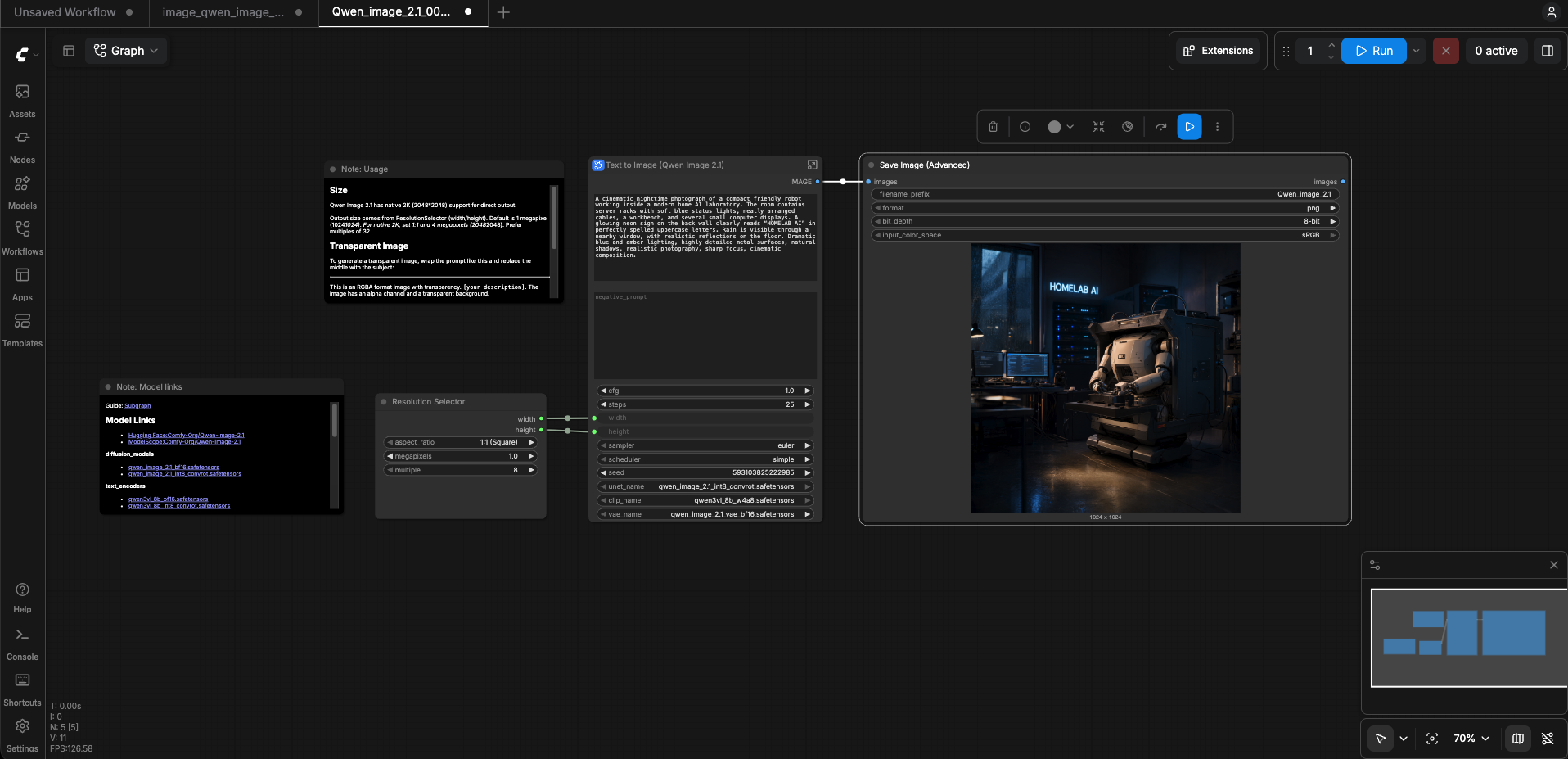The image size is (1568, 759).
Task: Toggle collapse dot on Save Image (Advanced) node
Action: pyautogui.click(x=871, y=165)
